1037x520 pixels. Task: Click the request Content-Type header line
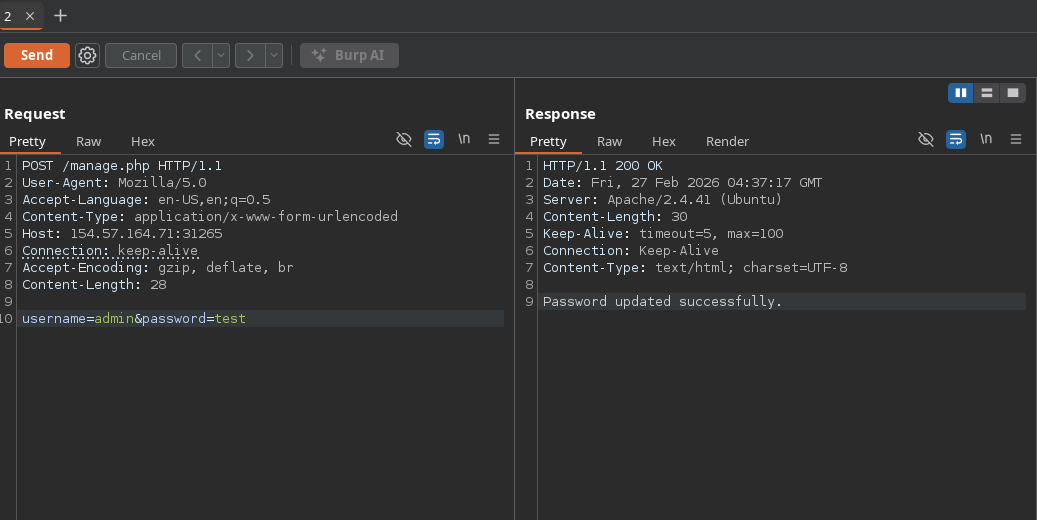coord(210,216)
